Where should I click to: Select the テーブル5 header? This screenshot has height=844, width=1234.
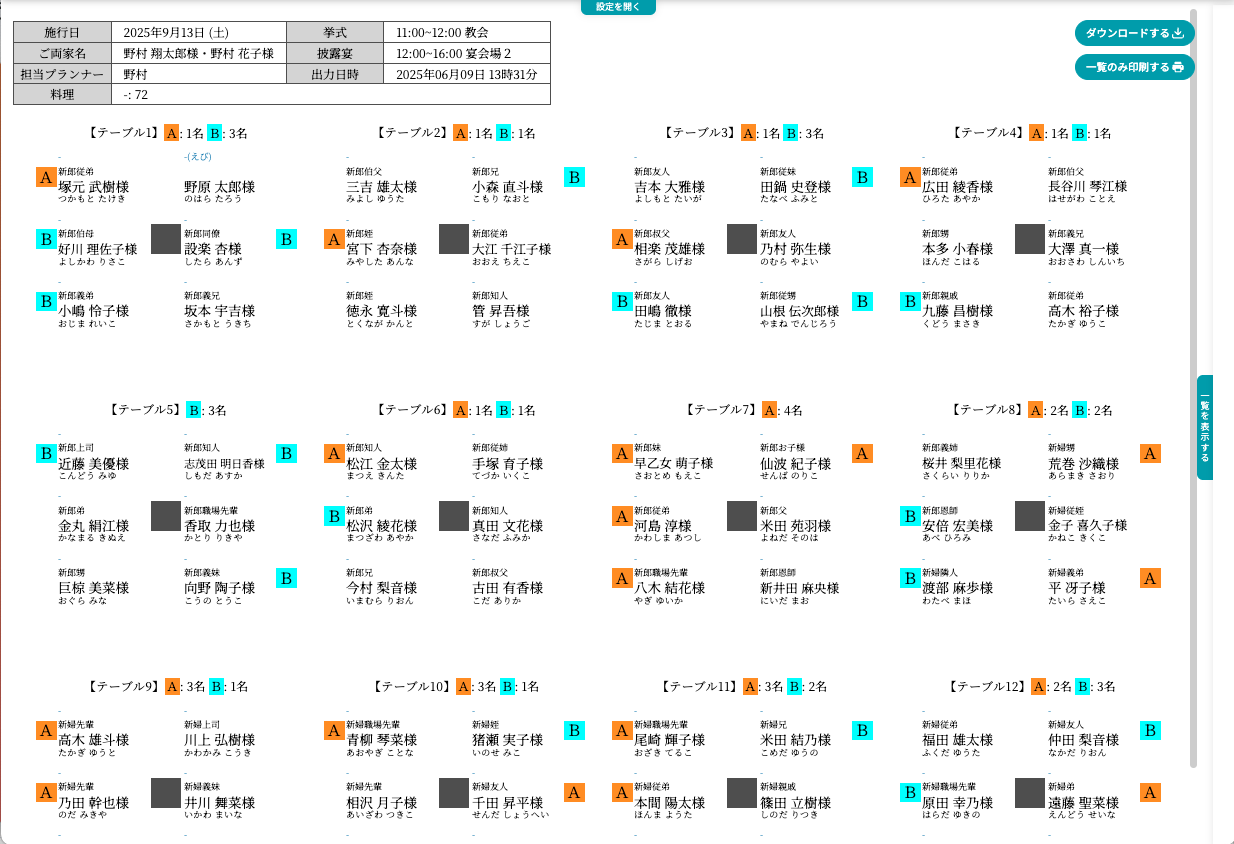145,410
